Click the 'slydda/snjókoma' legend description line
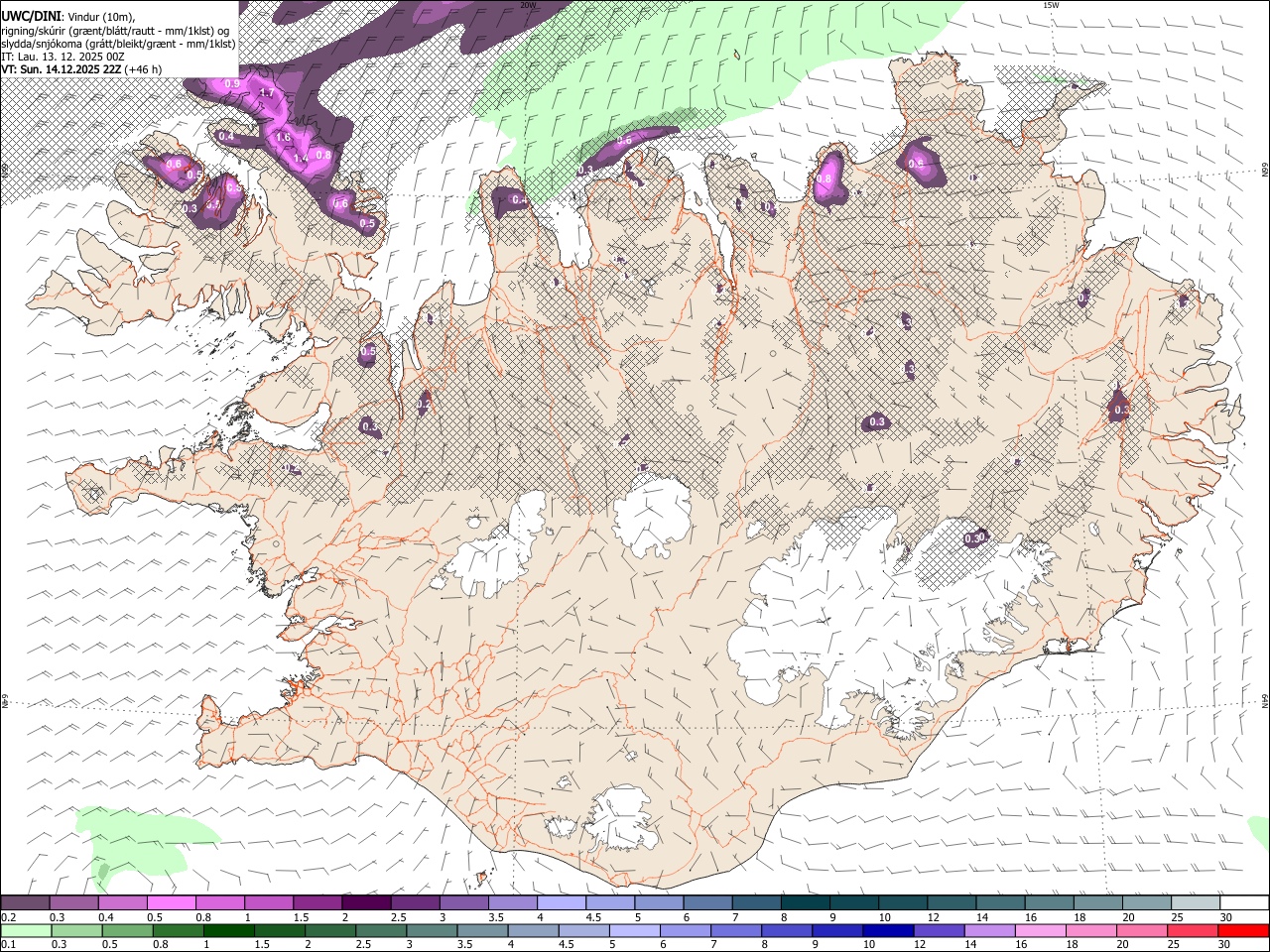 (118, 44)
